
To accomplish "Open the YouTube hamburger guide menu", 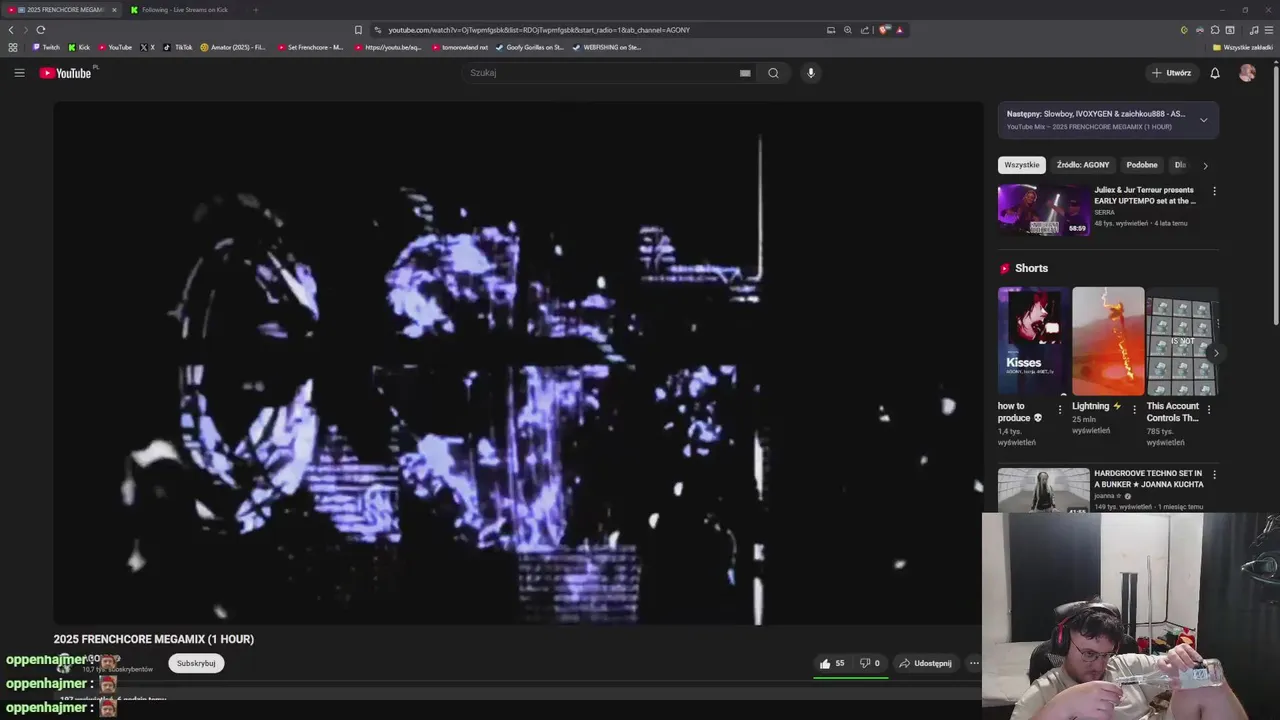I will (x=19, y=73).
